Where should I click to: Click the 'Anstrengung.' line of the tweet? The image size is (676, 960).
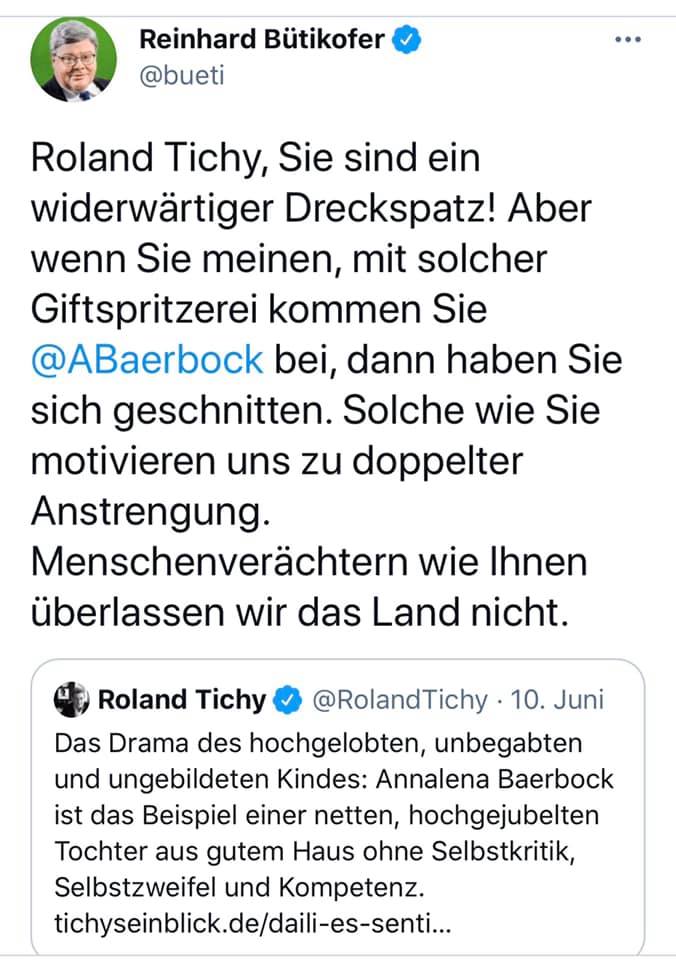point(152,511)
